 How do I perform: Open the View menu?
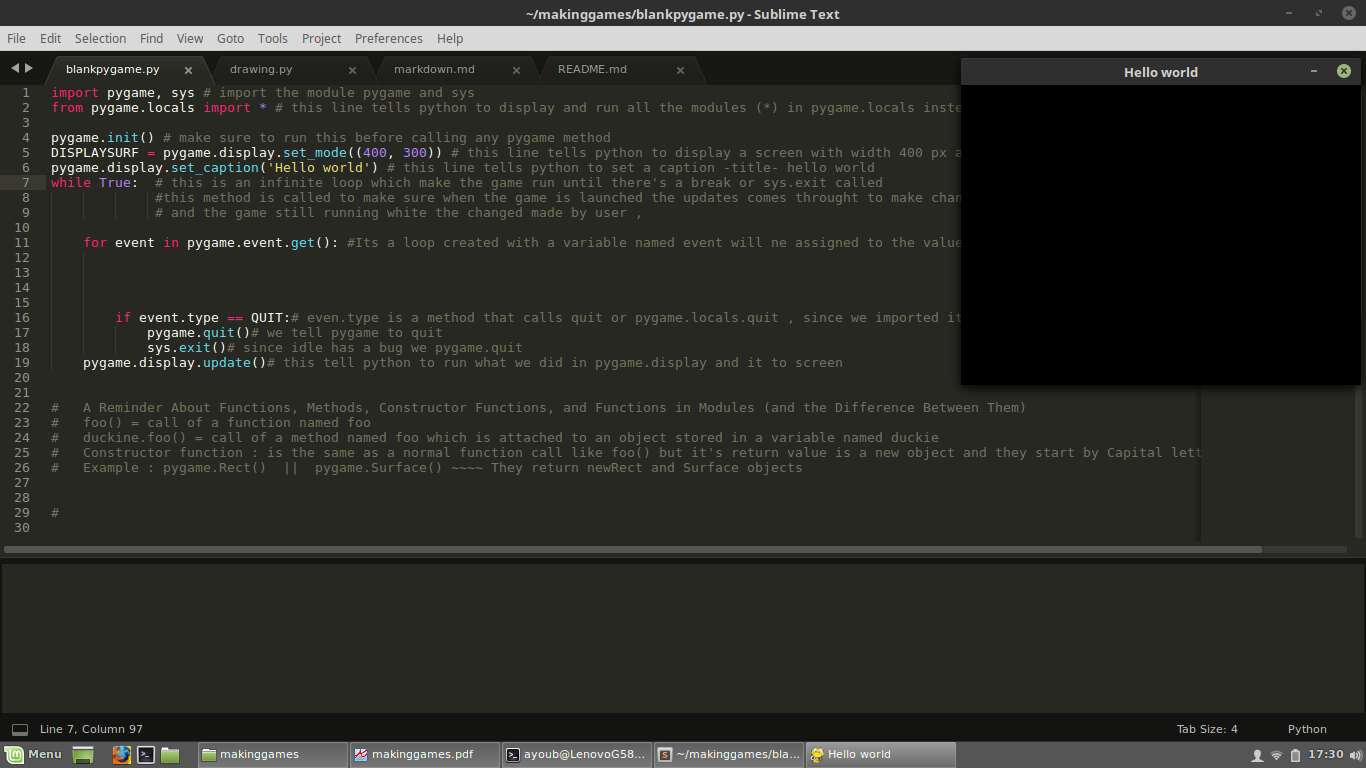190,38
